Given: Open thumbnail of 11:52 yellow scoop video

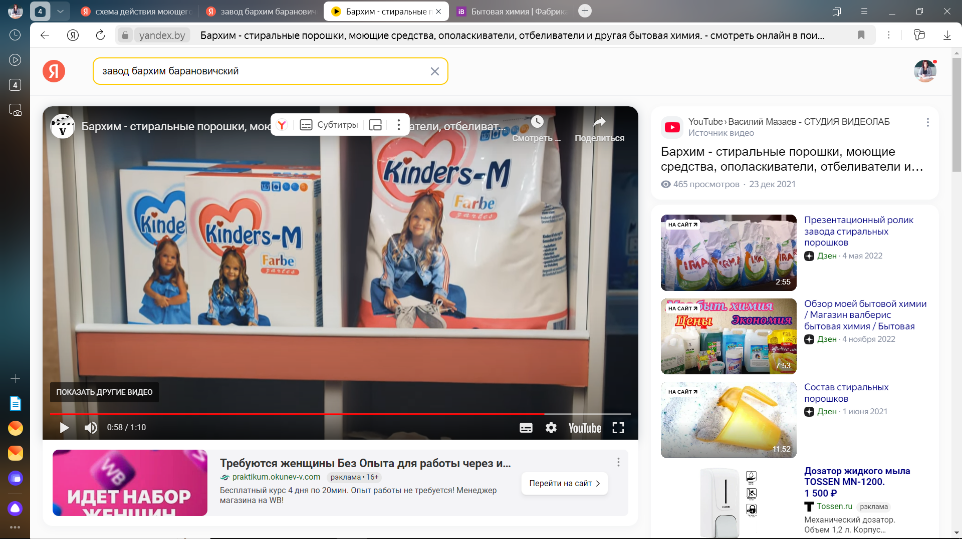Looking at the screenshot, I should [729, 420].
